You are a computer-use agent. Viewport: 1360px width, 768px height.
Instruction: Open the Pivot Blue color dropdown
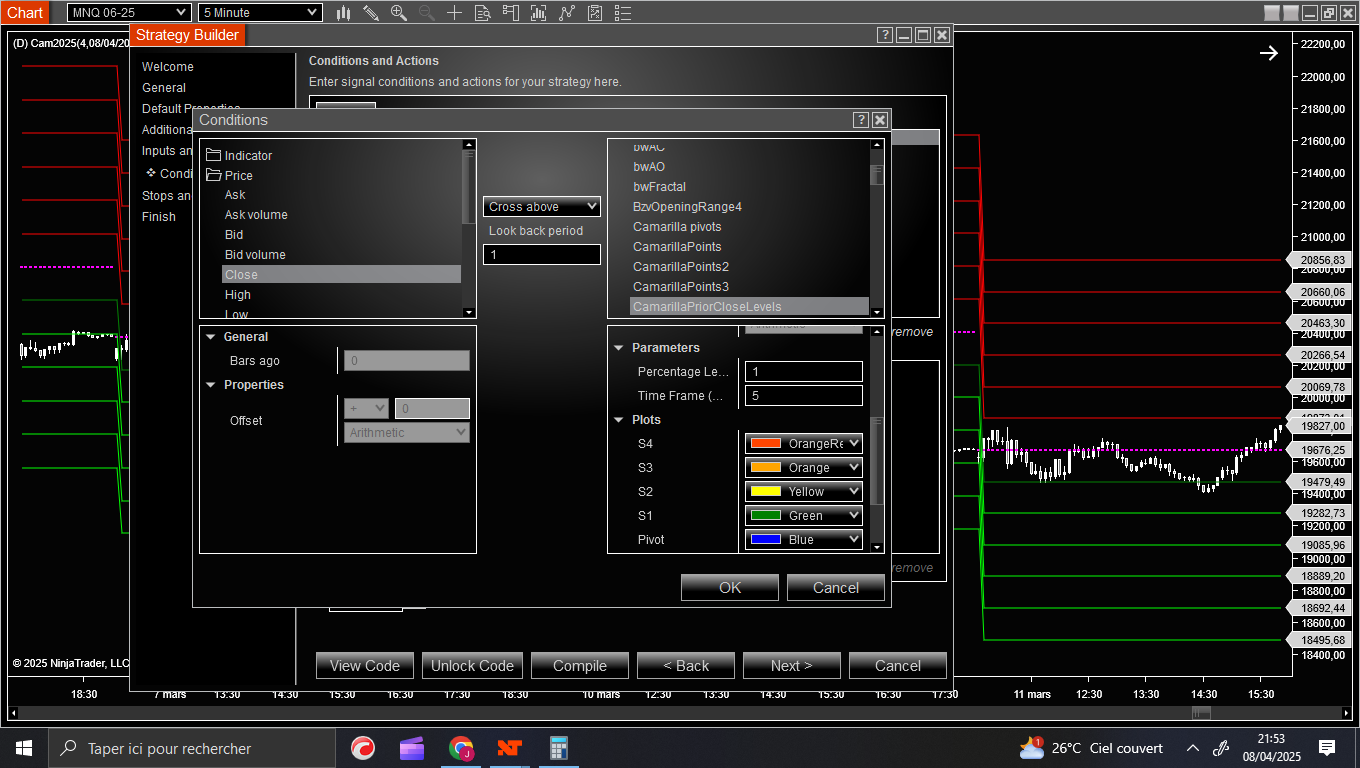pyautogui.click(x=804, y=539)
